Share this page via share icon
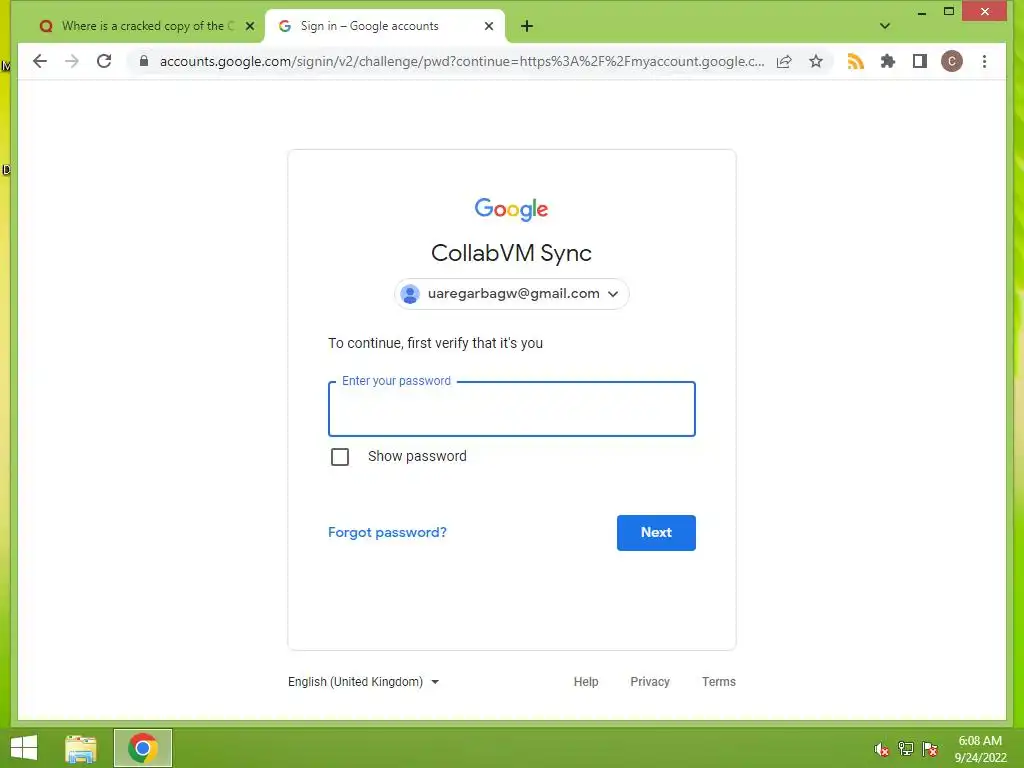The height and width of the screenshot is (768, 1024). 784,61
